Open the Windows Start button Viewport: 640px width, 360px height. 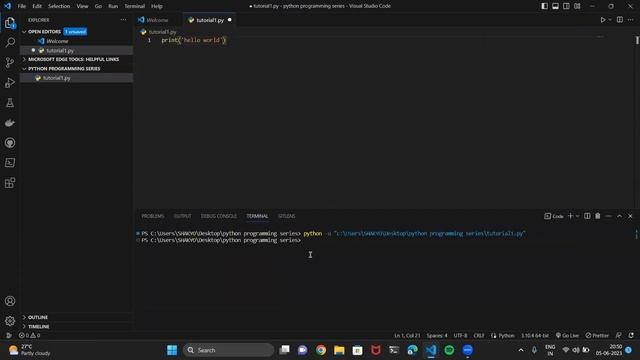(x=172, y=350)
